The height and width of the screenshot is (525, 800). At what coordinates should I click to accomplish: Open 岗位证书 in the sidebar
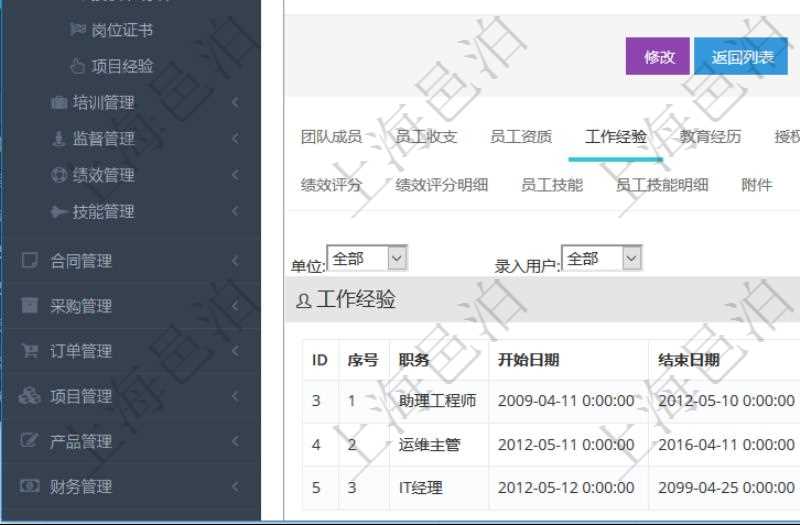[122, 30]
